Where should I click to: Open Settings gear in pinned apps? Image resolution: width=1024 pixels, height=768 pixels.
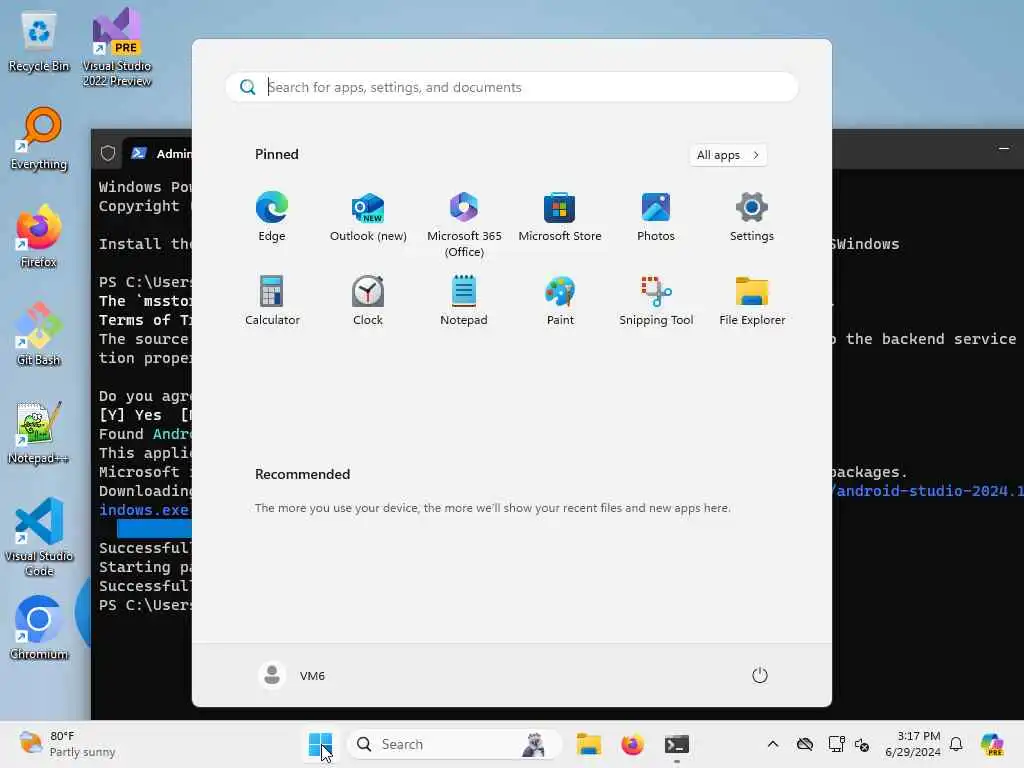(752, 217)
